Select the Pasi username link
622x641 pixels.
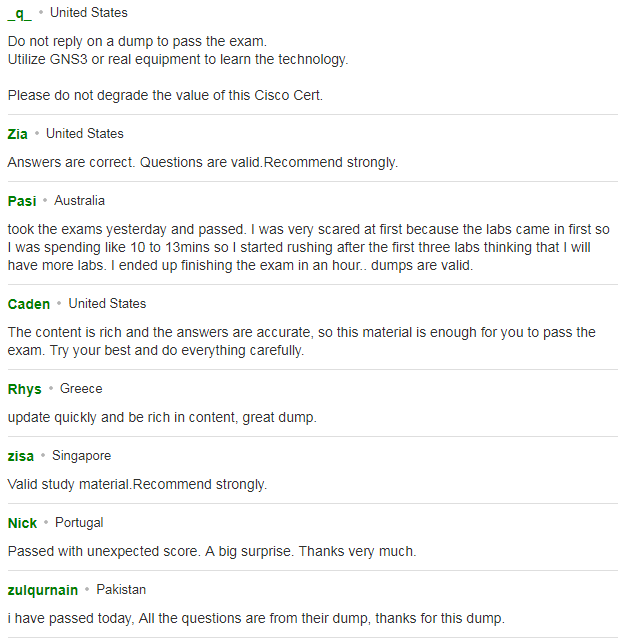[x=22, y=201]
